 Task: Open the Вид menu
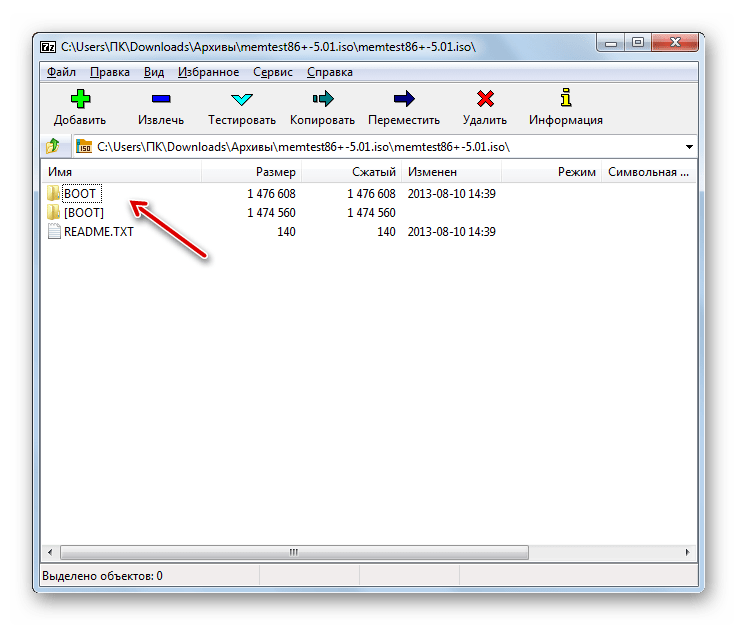point(154,72)
